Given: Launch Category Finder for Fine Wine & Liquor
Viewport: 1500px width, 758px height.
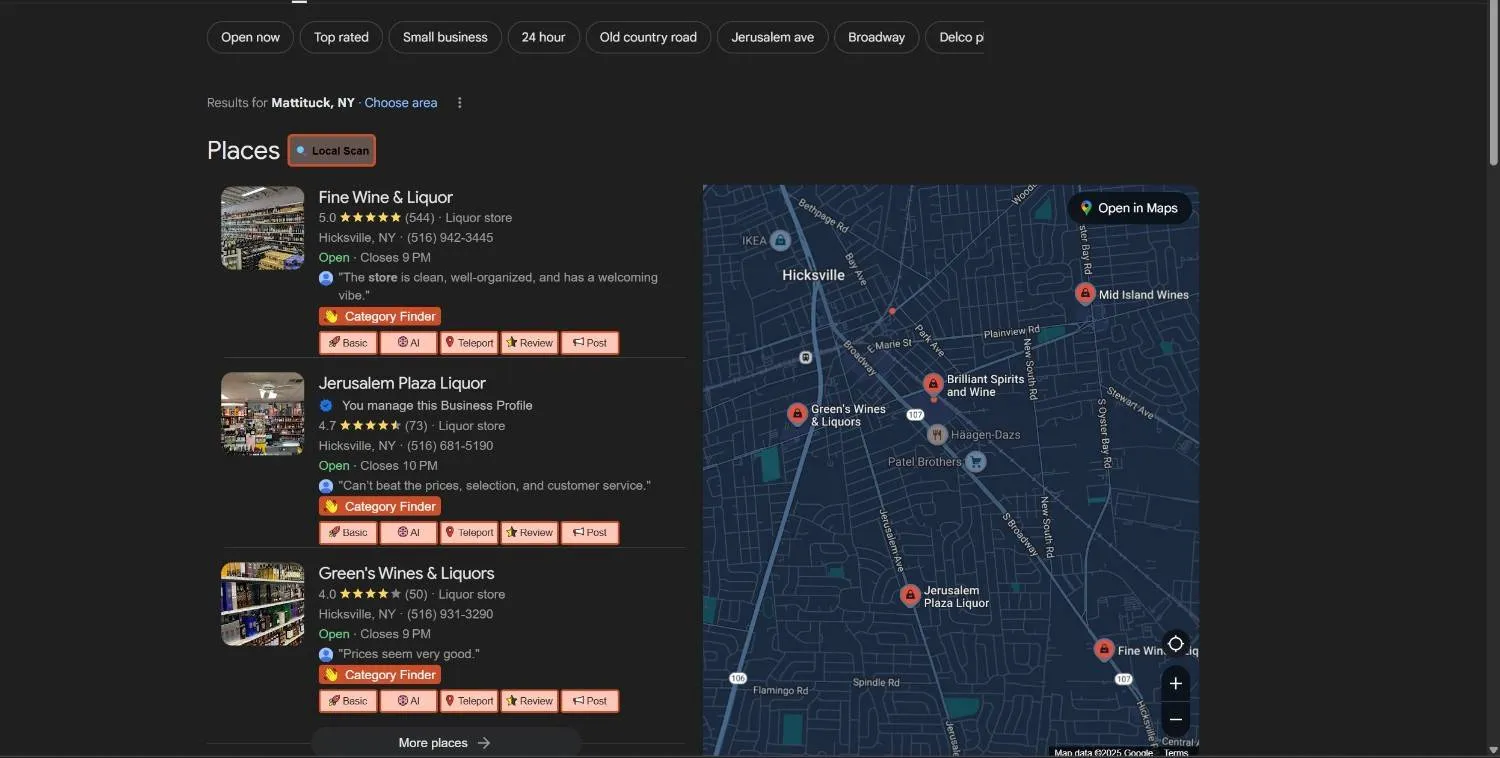Looking at the screenshot, I should 380,316.
